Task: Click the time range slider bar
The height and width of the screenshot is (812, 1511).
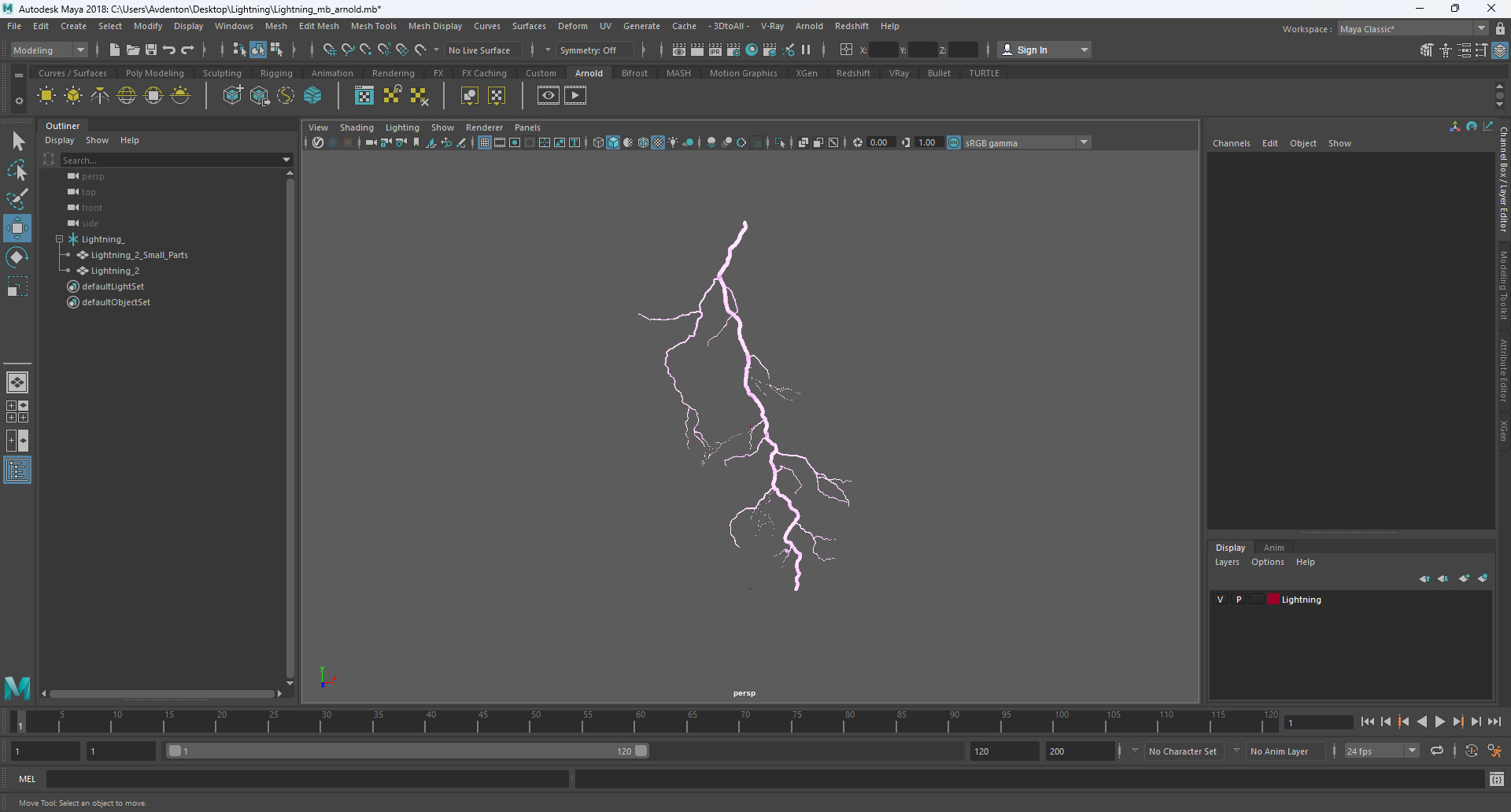Action: [x=408, y=751]
